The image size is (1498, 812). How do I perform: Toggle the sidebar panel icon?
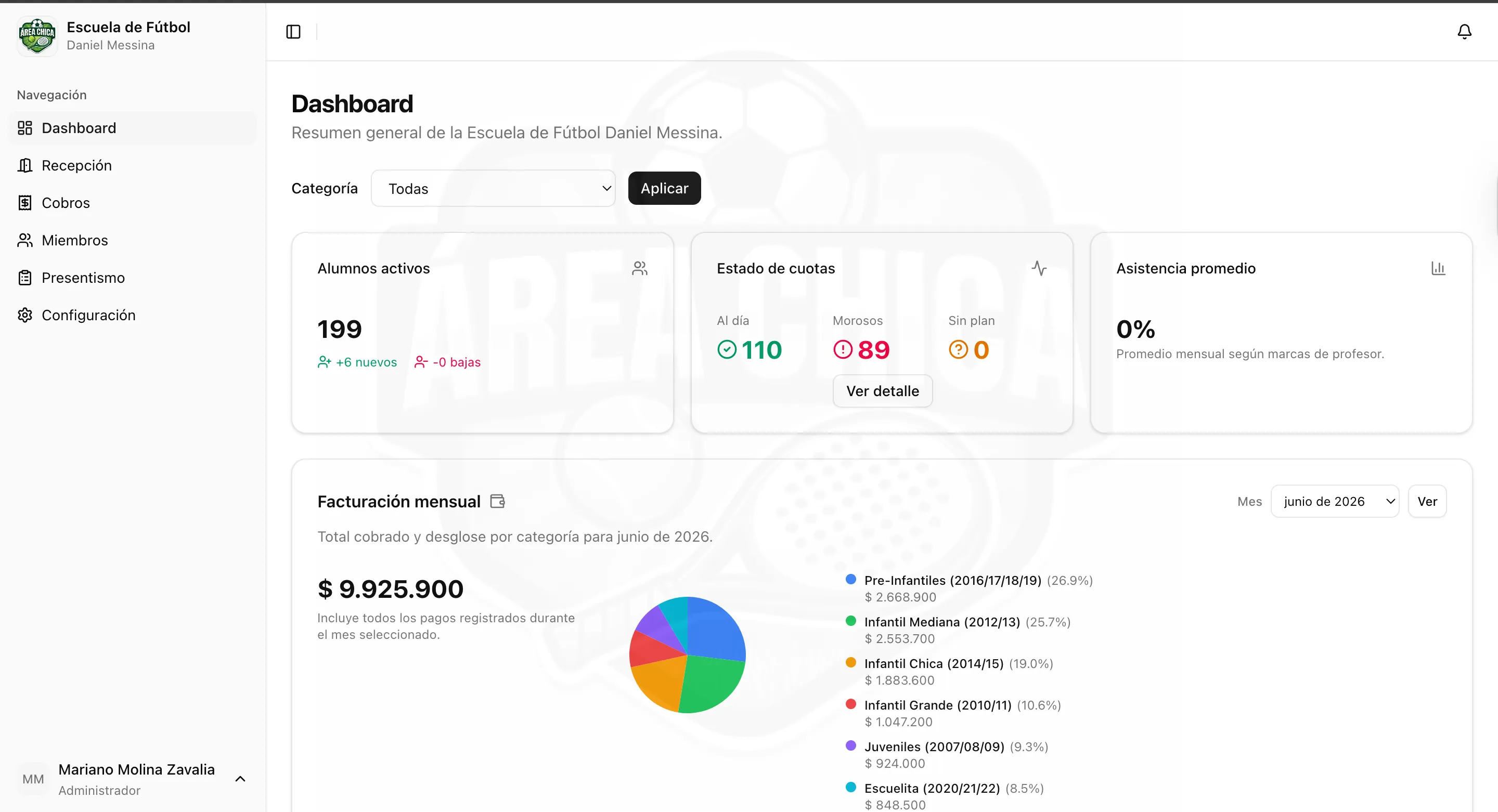click(293, 31)
